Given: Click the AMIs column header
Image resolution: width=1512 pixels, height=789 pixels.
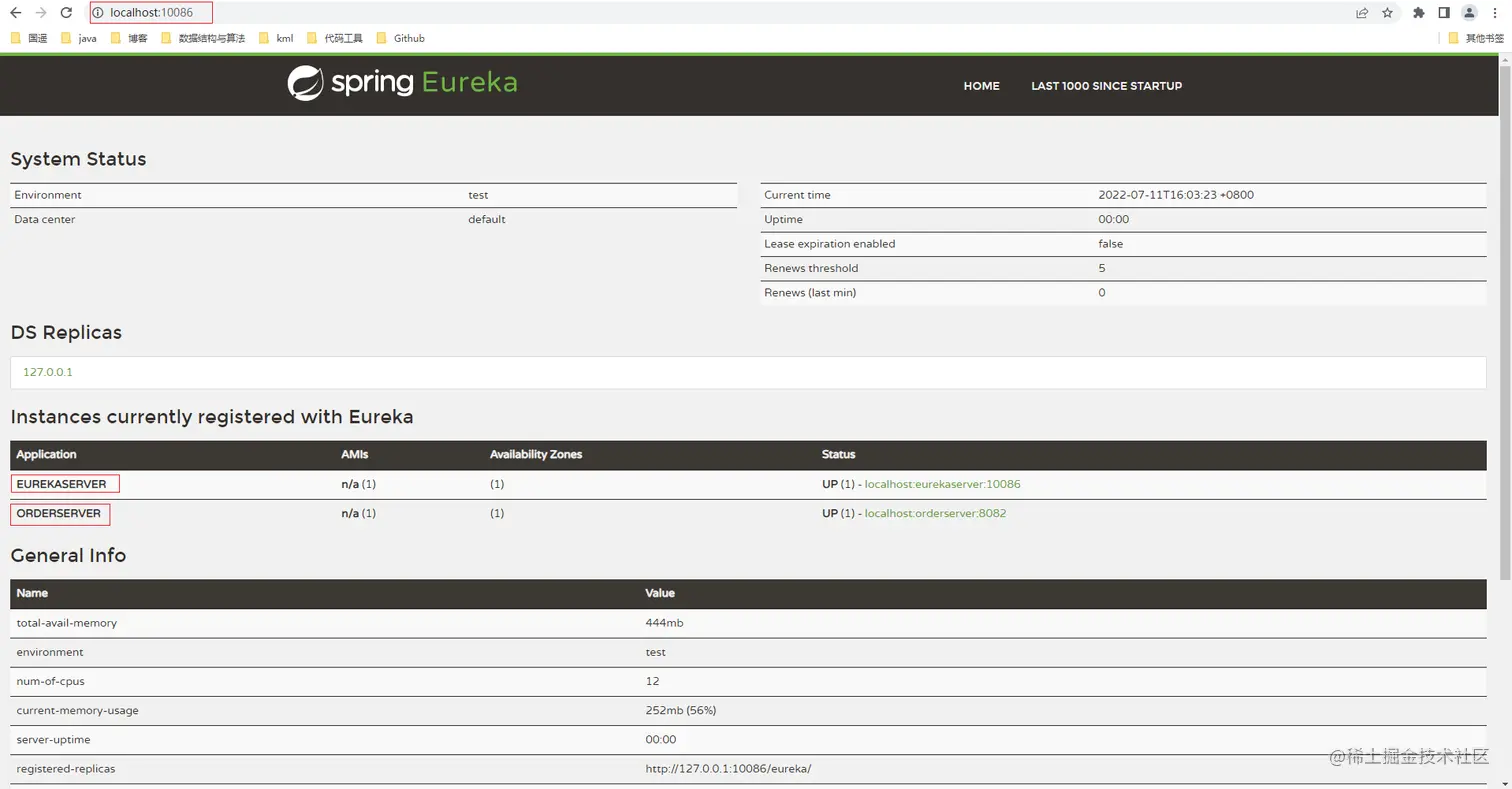Looking at the screenshot, I should tap(354, 454).
